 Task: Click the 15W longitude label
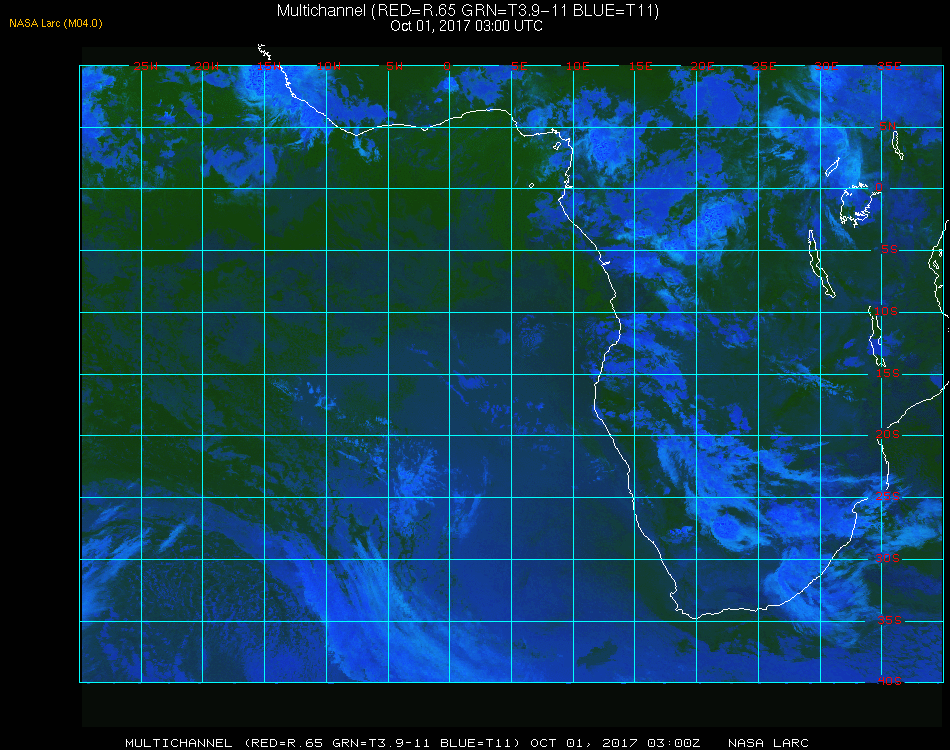[268, 66]
